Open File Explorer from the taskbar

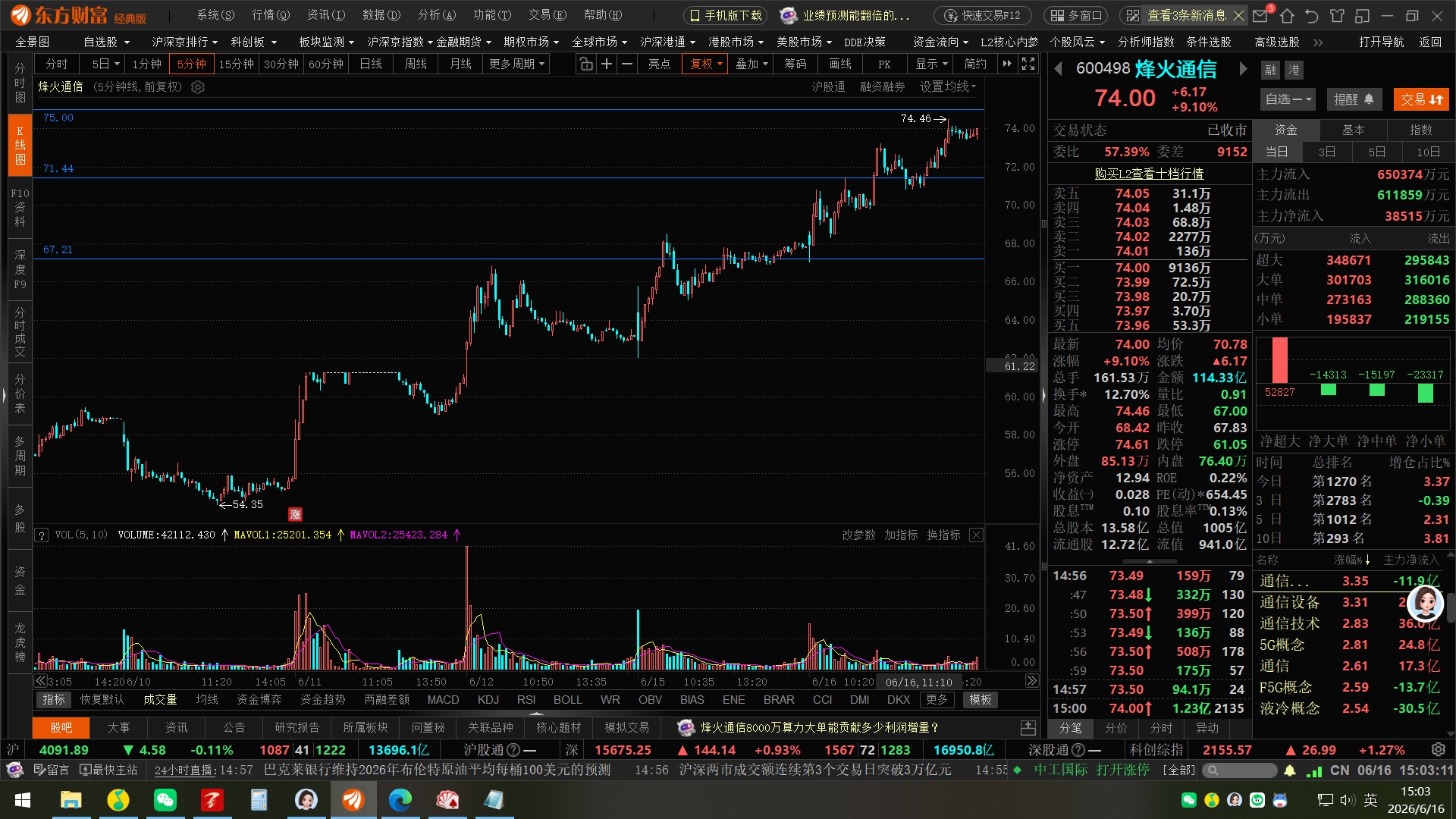[71, 800]
